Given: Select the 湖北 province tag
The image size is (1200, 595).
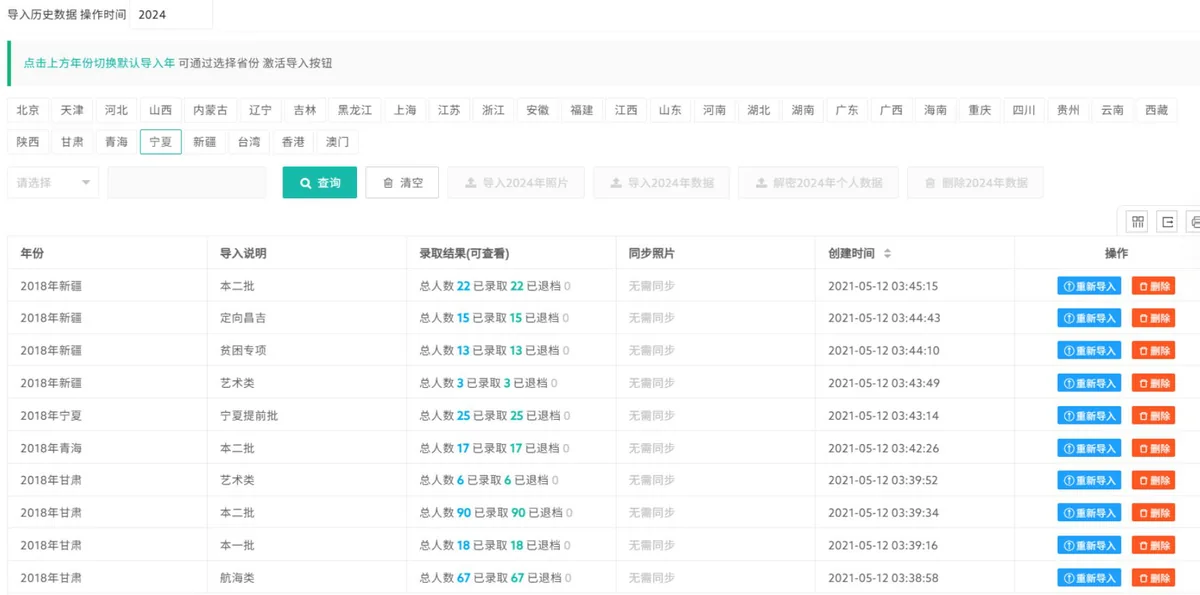Looking at the screenshot, I should click(x=759, y=110).
